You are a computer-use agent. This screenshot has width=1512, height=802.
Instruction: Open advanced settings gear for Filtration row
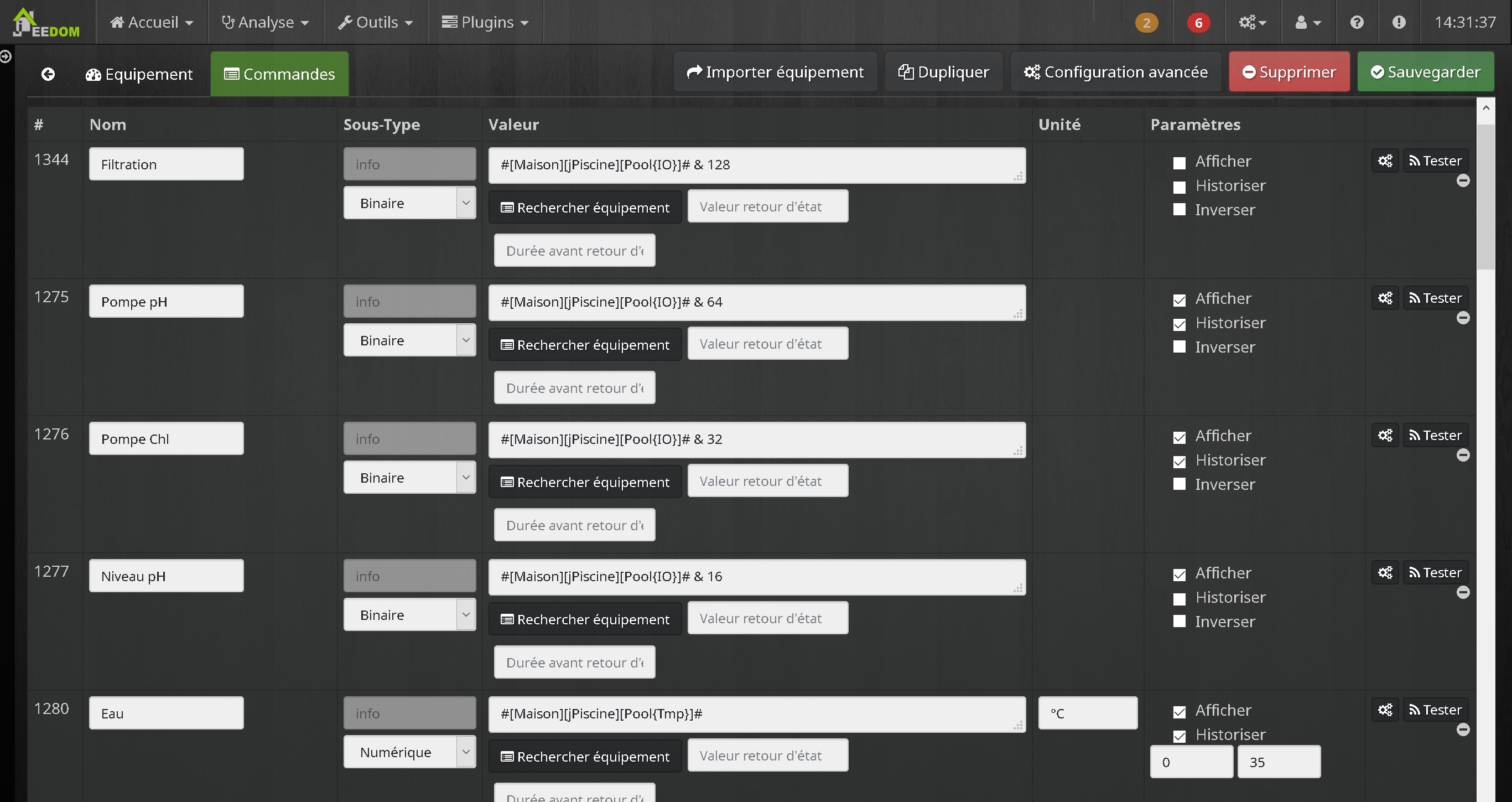point(1385,161)
